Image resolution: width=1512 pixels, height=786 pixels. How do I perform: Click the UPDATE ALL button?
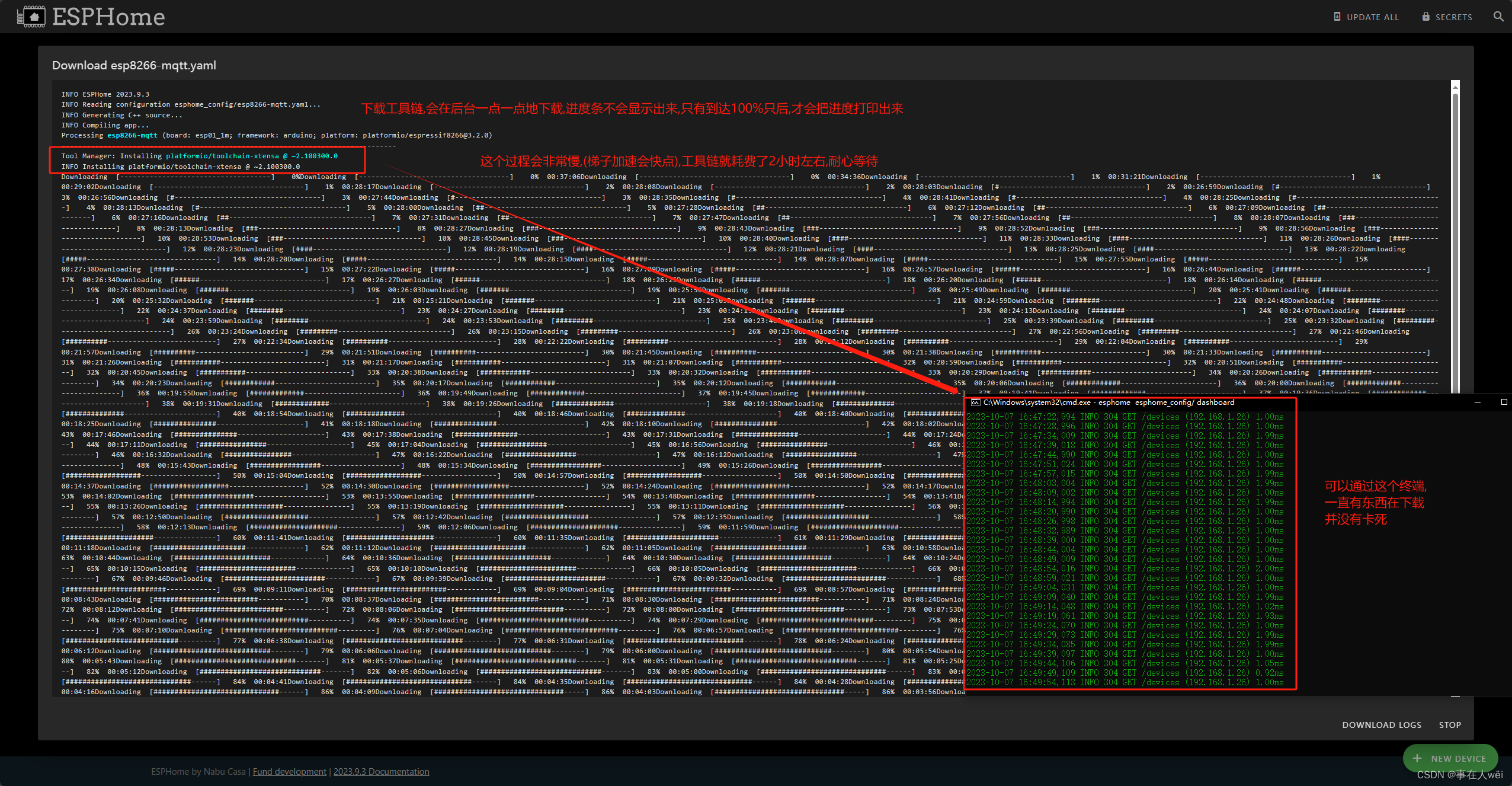coord(1366,17)
